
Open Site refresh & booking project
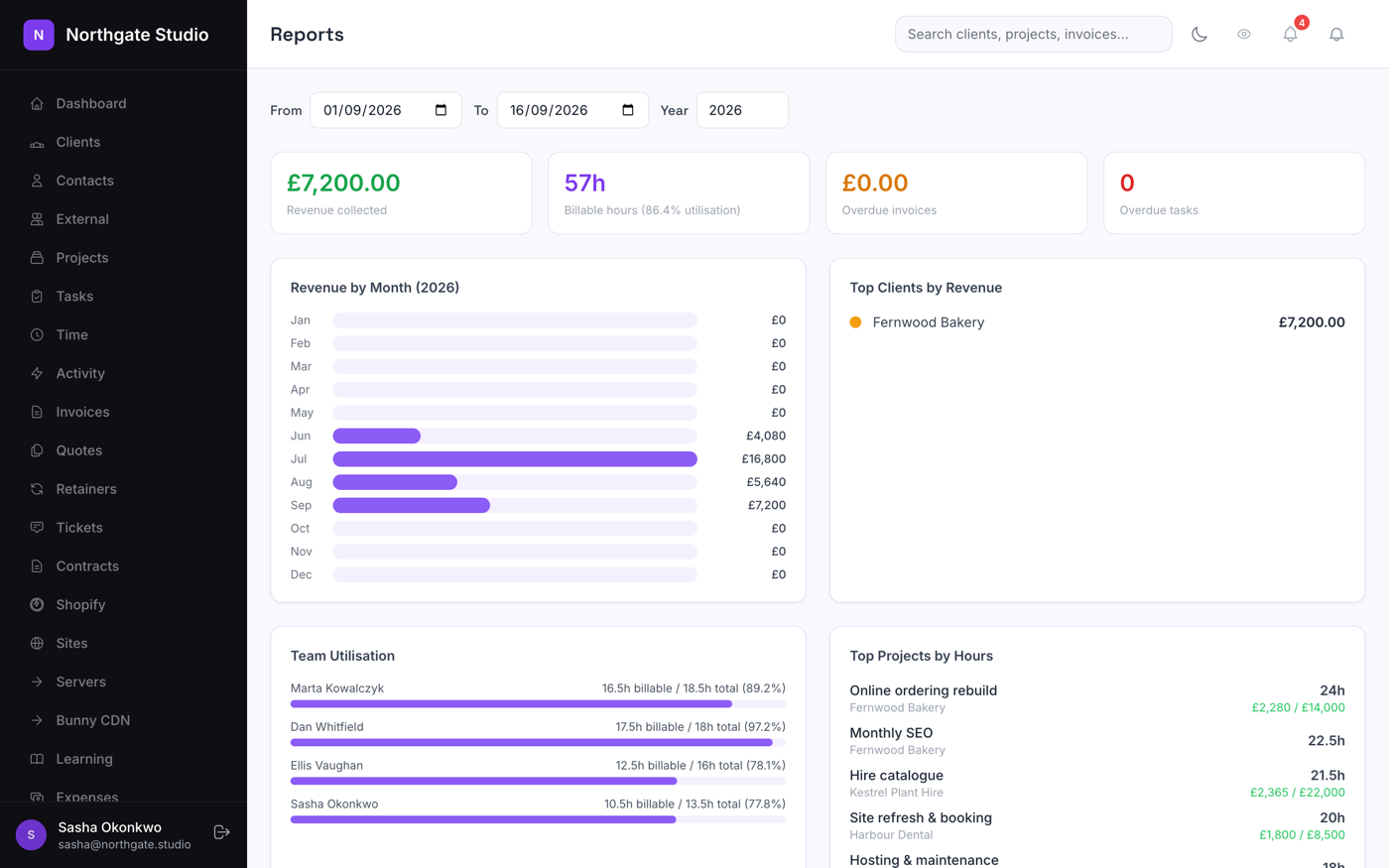pyautogui.click(x=921, y=818)
